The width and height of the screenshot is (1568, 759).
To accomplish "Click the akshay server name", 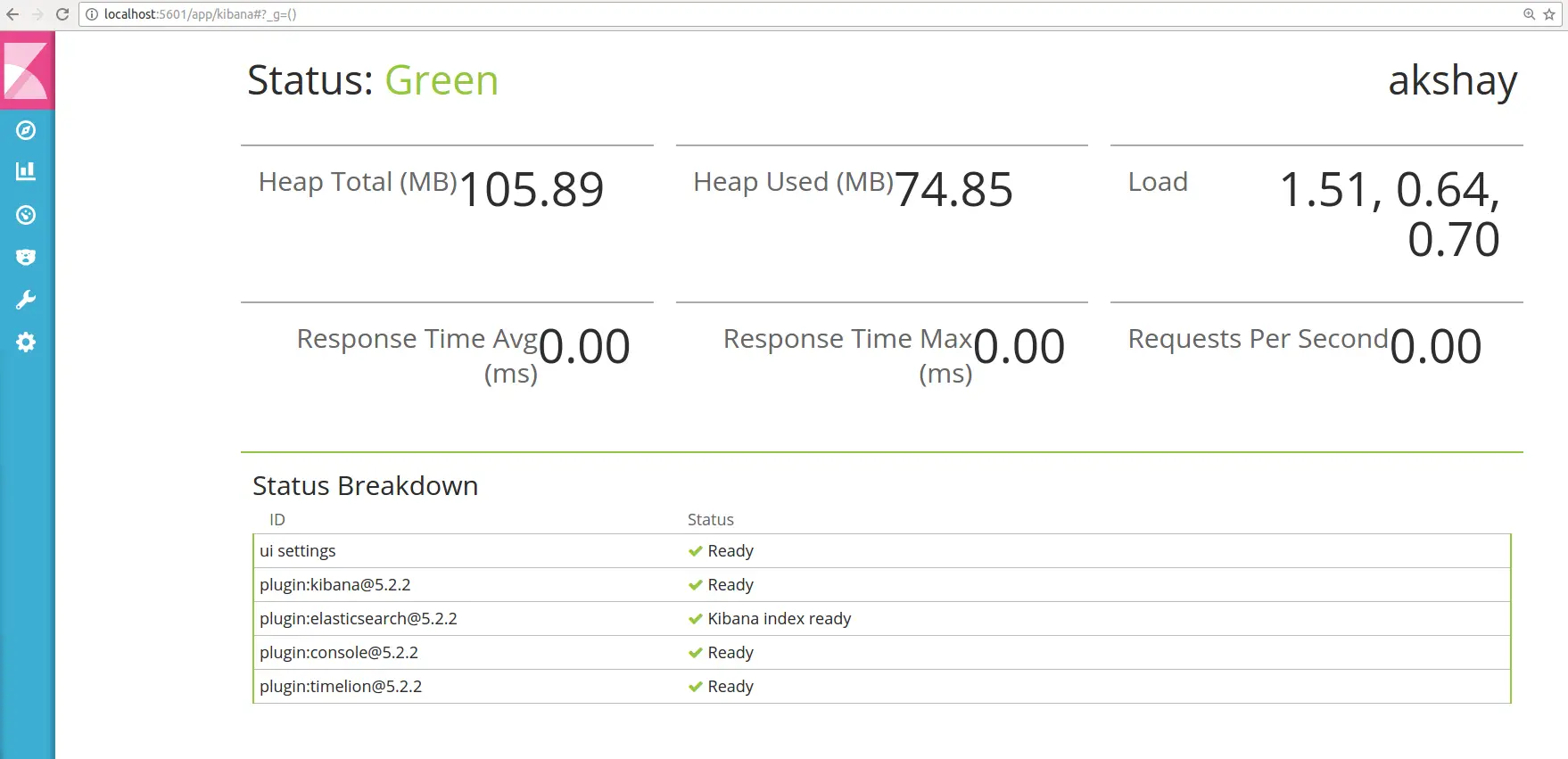I will (1453, 81).
